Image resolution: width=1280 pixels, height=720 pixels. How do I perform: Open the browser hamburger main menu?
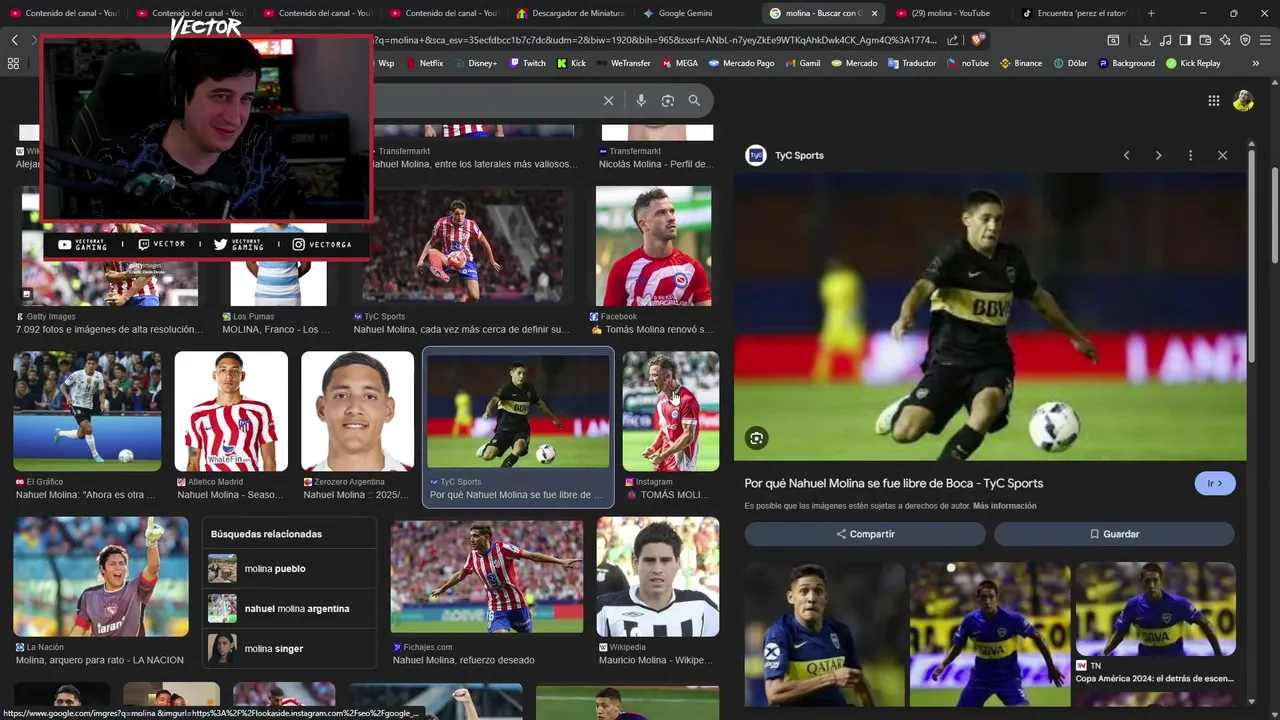[1265, 40]
